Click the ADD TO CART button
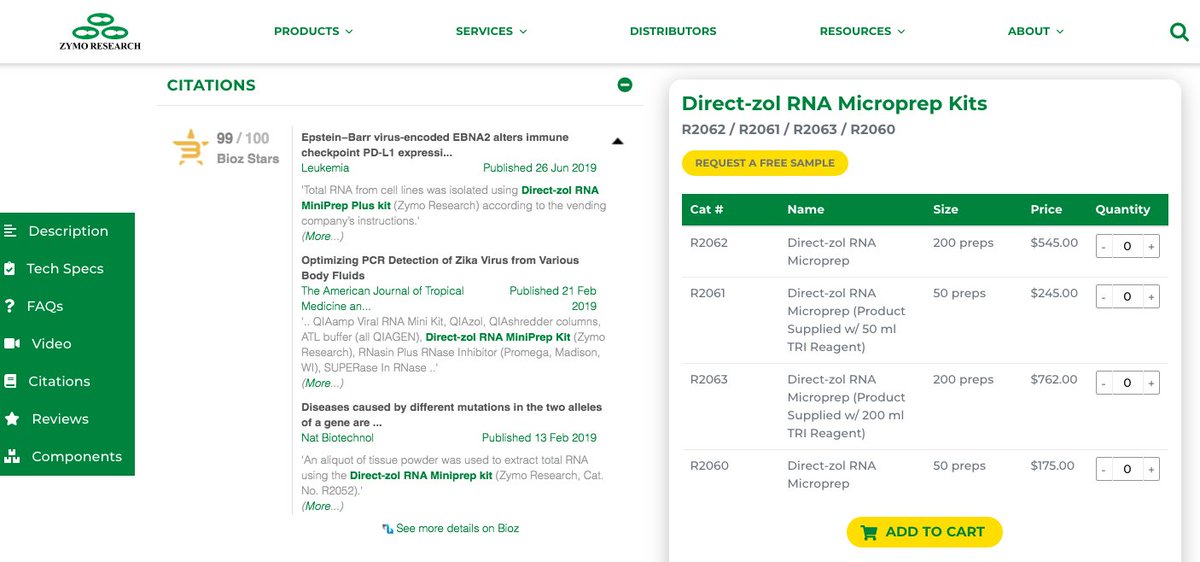This screenshot has width=1200, height=562. (924, 532)
